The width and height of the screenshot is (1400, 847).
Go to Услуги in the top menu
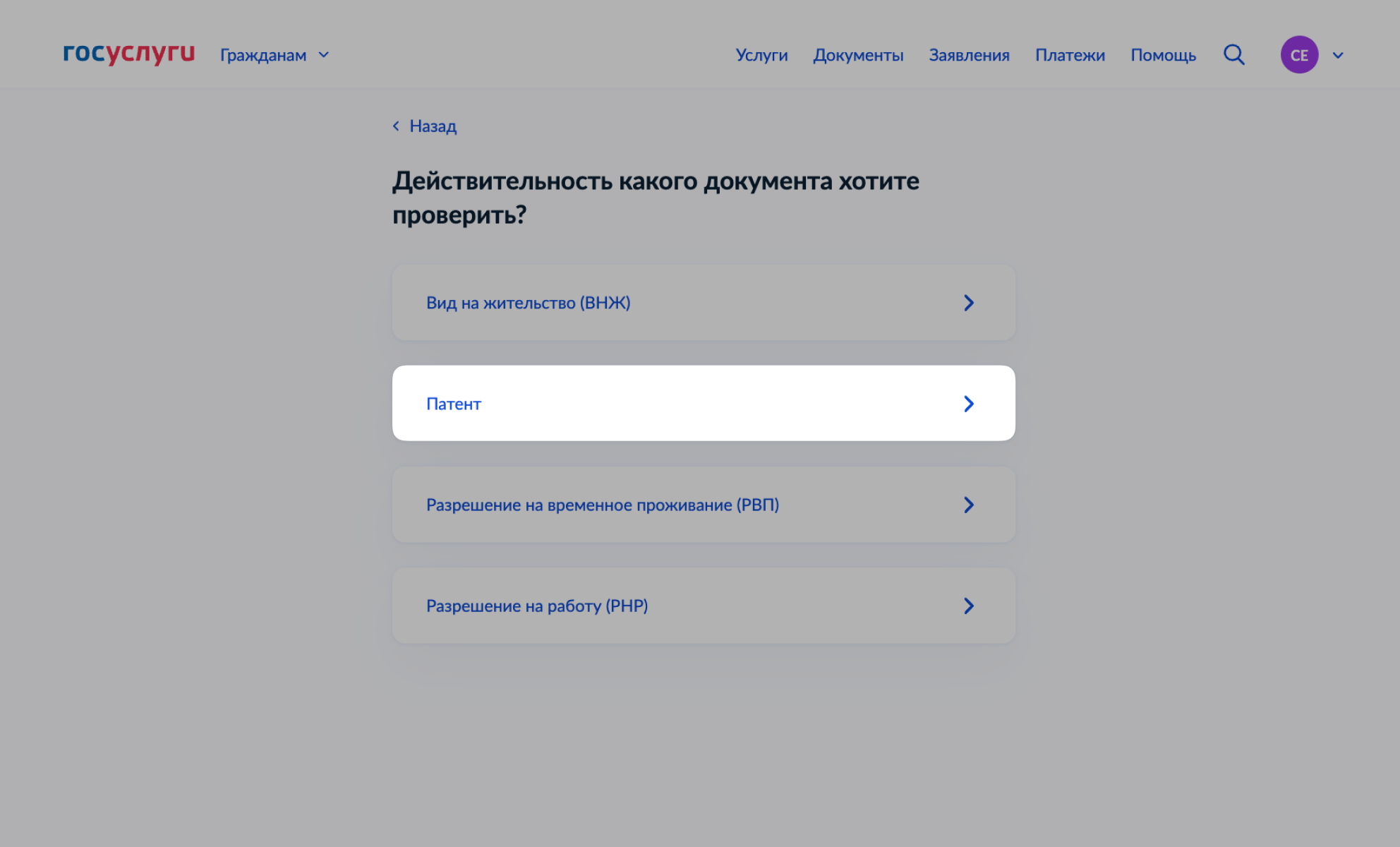[x=761, y=55]
